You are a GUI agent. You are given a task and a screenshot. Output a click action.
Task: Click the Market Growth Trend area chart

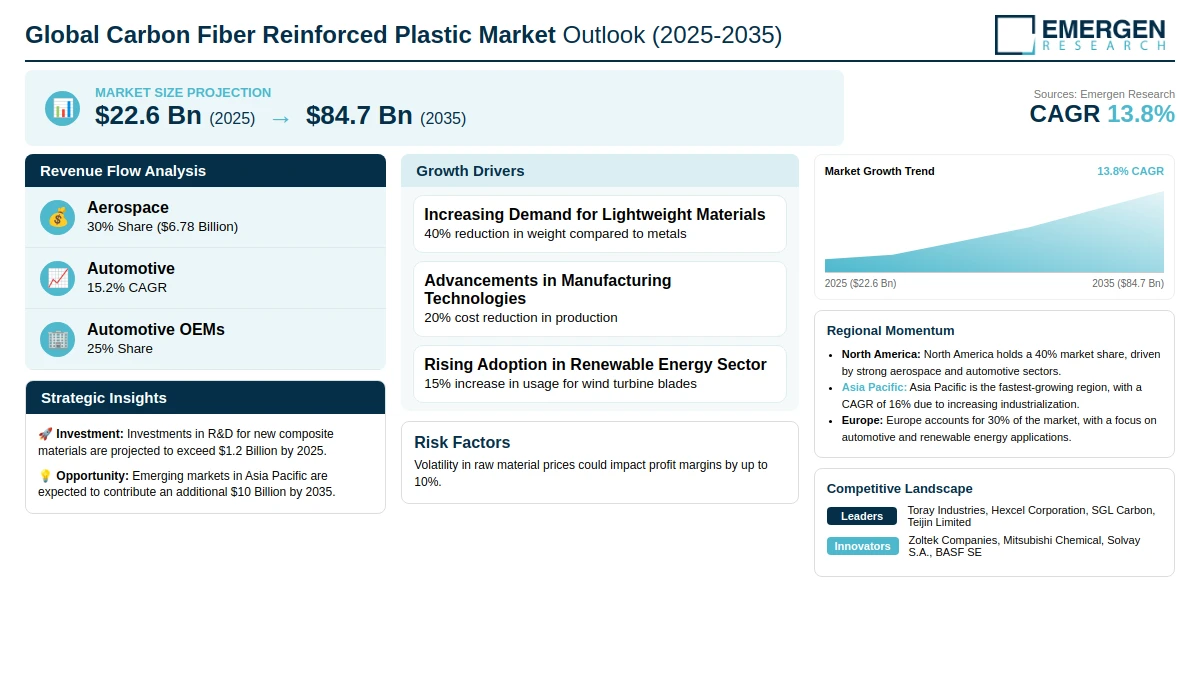(x=994, y=234)
